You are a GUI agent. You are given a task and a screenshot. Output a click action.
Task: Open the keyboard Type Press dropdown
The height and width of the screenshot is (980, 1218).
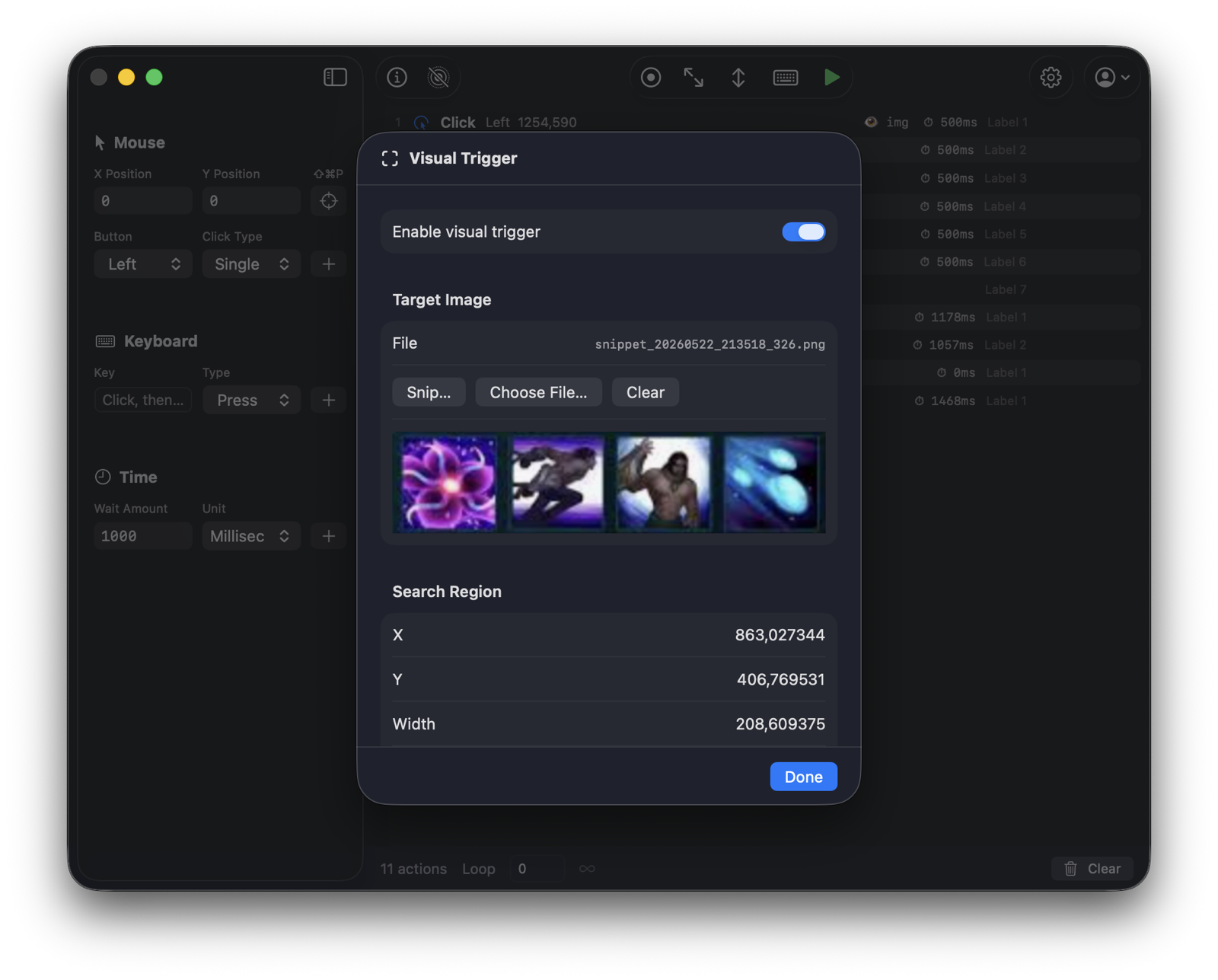pyautogui.click(x=251, y=400)
